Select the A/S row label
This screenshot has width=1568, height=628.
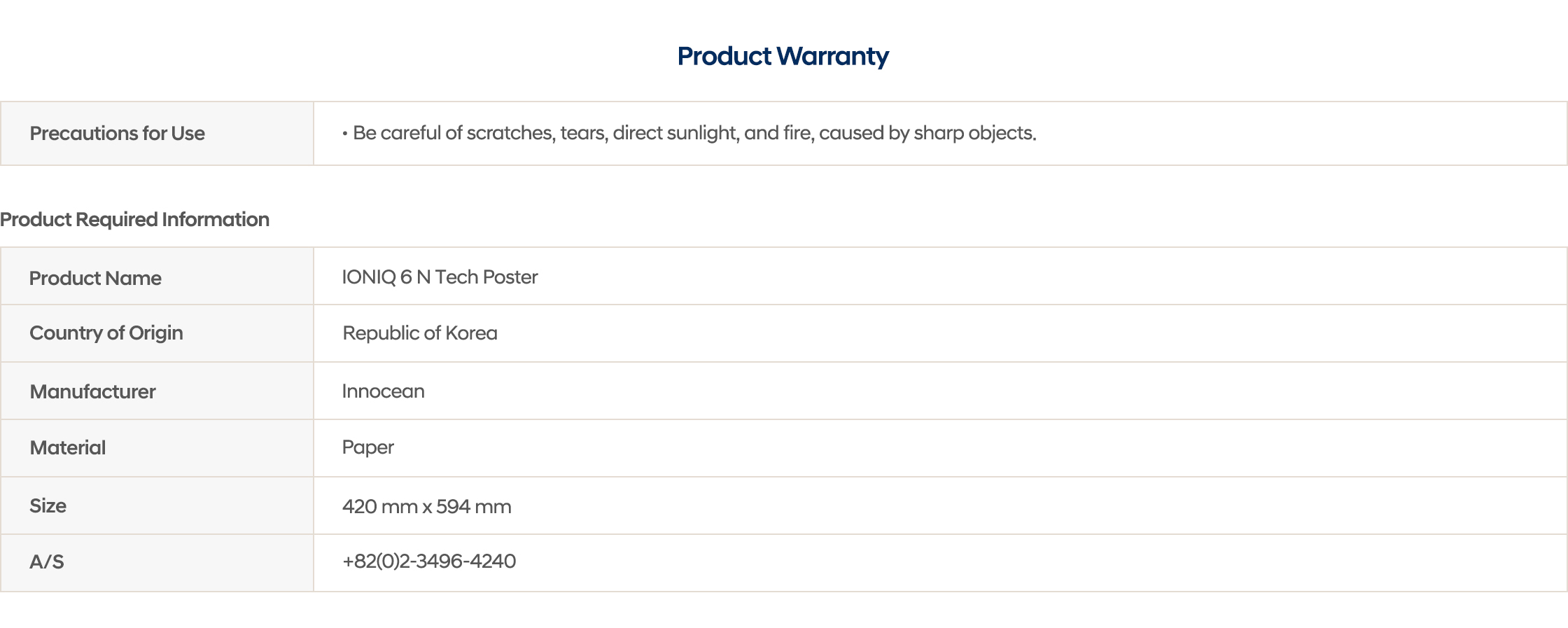(46, 561)
